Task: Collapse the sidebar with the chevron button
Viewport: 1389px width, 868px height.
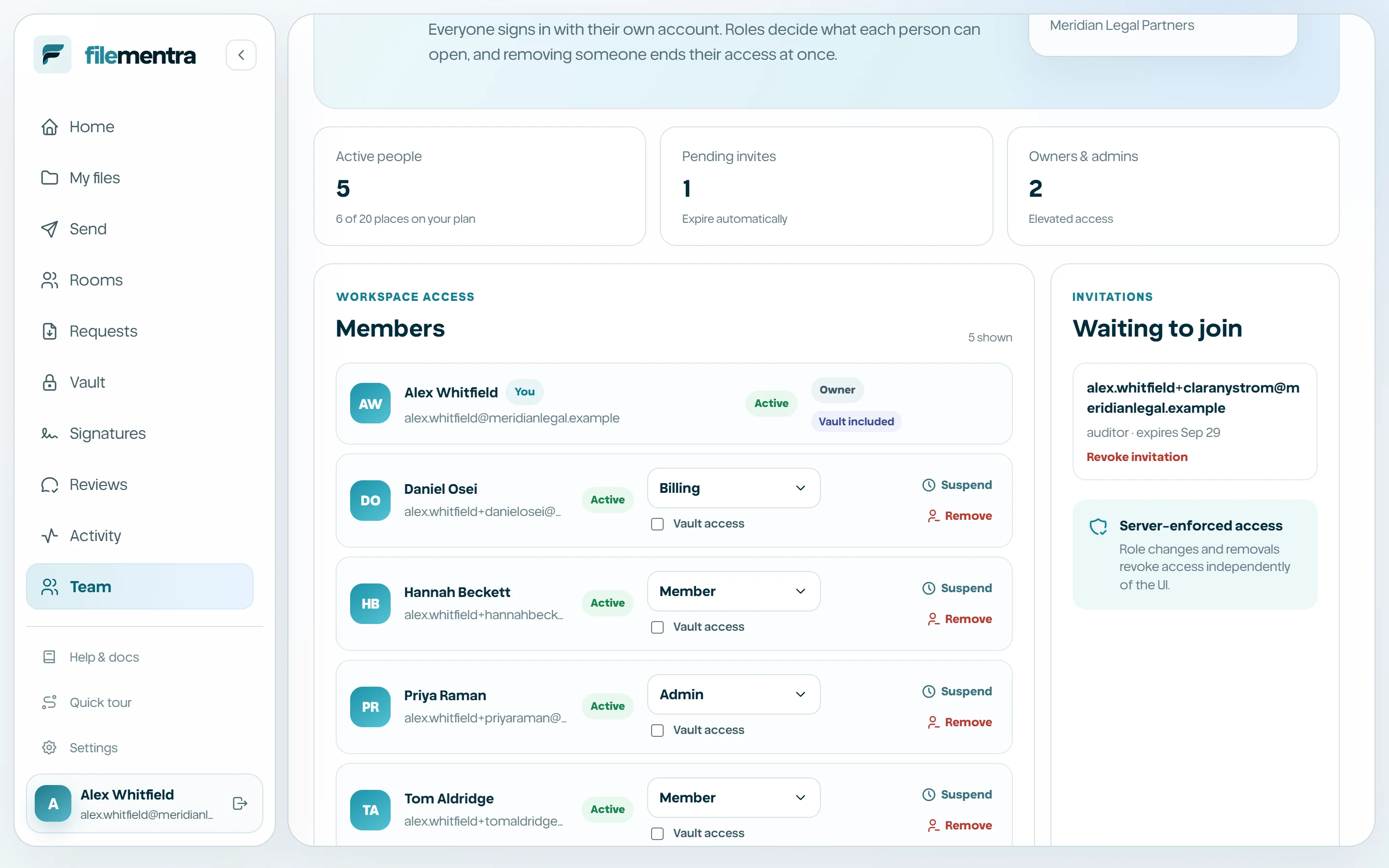Action: (241, 55)
